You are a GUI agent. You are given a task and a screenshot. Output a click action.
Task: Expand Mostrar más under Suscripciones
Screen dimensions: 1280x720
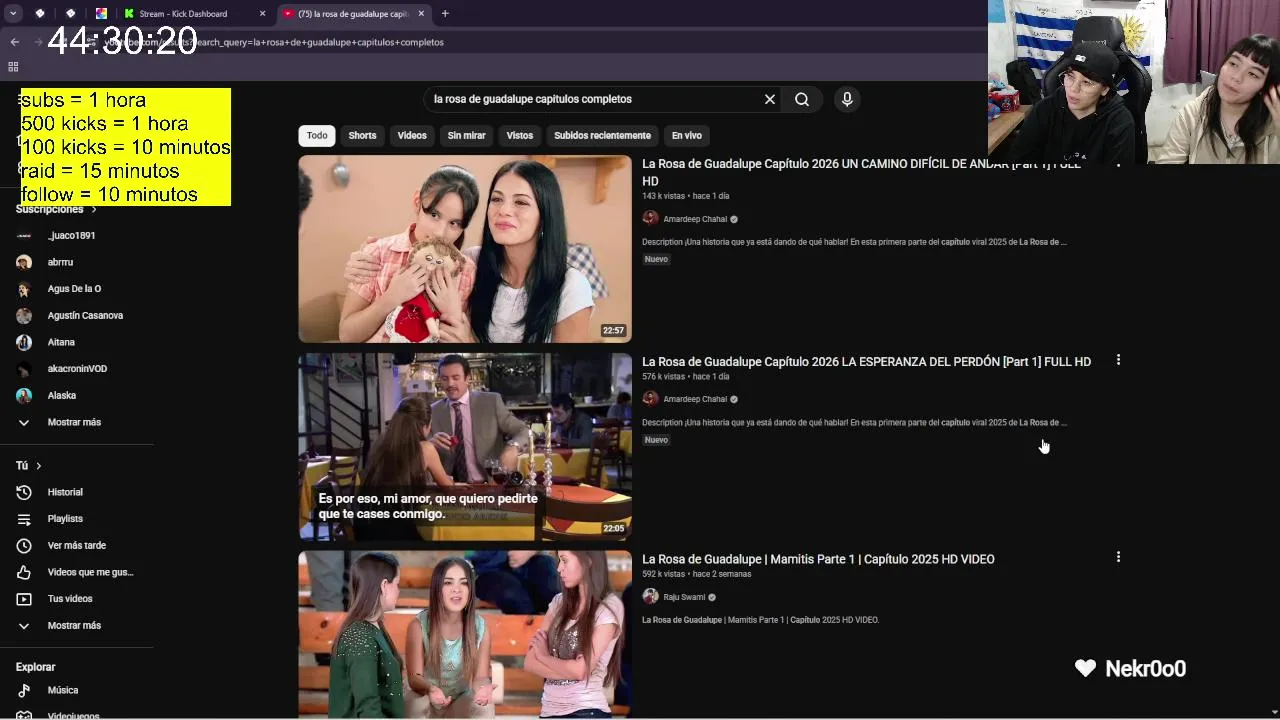tap(74, 422)
